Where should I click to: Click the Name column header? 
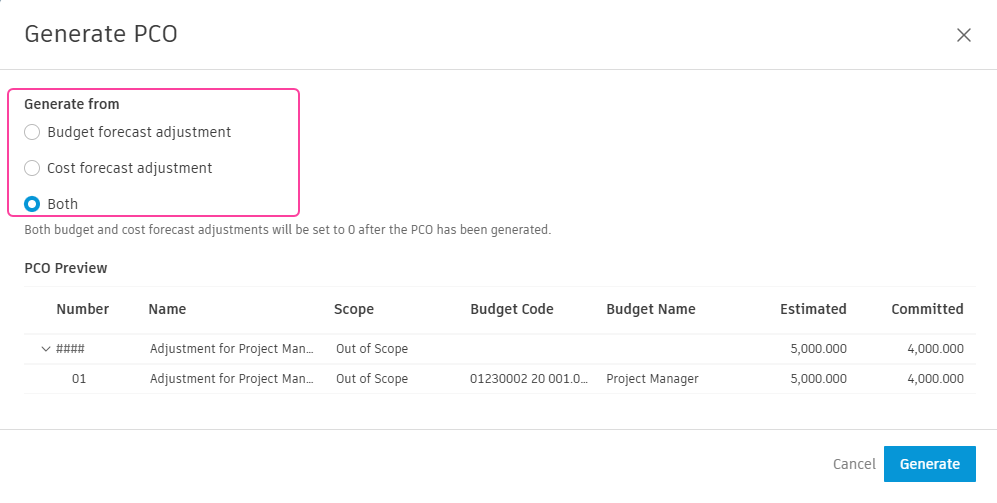[167, 309]
